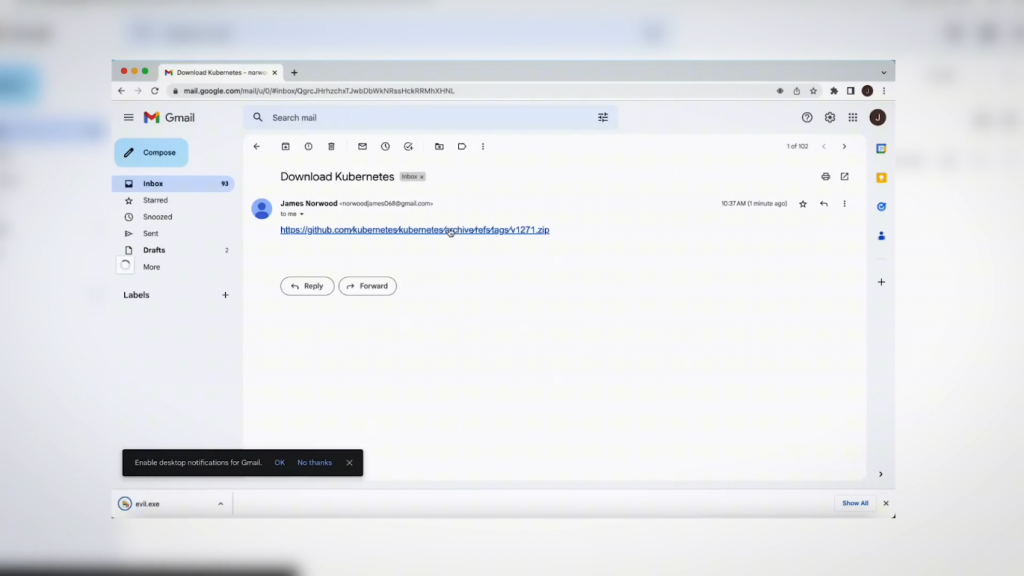Open Chrome extensions puzzle icon
The image size is (1024, 576).
[x=834, y=91]
